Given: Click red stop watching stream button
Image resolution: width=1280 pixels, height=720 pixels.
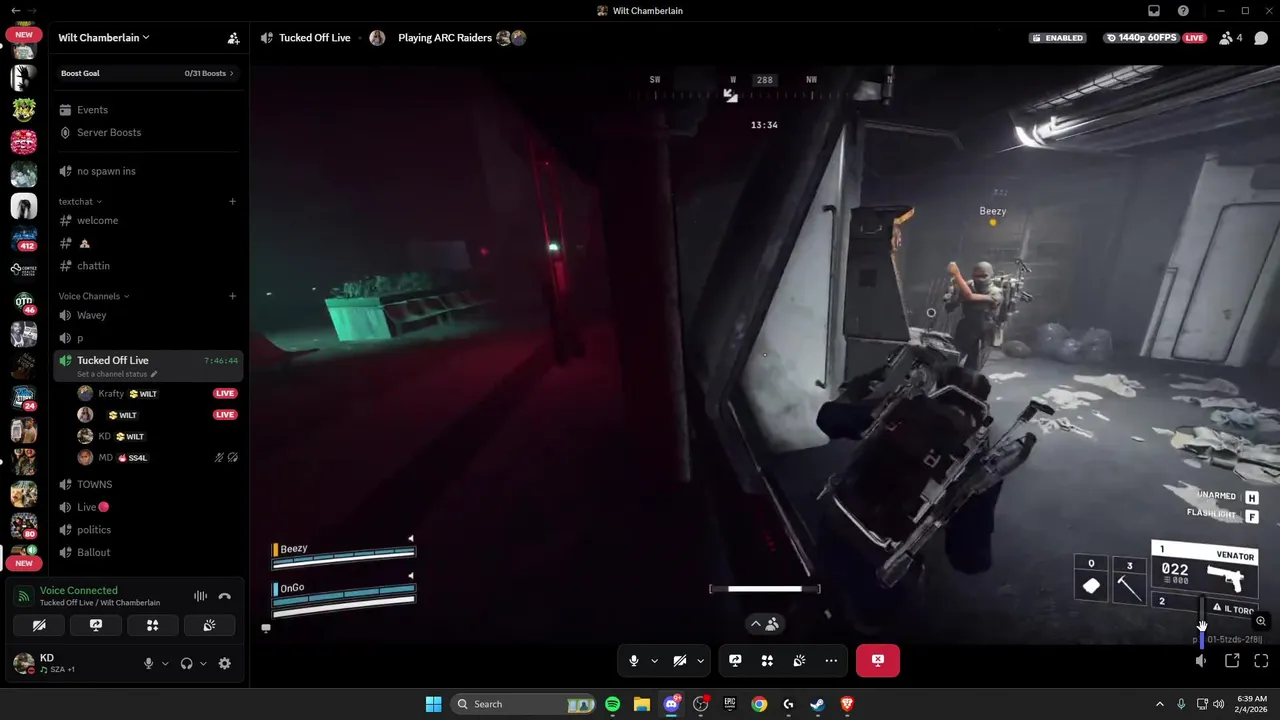Looking at the screenshot, I should click(877, 660).
